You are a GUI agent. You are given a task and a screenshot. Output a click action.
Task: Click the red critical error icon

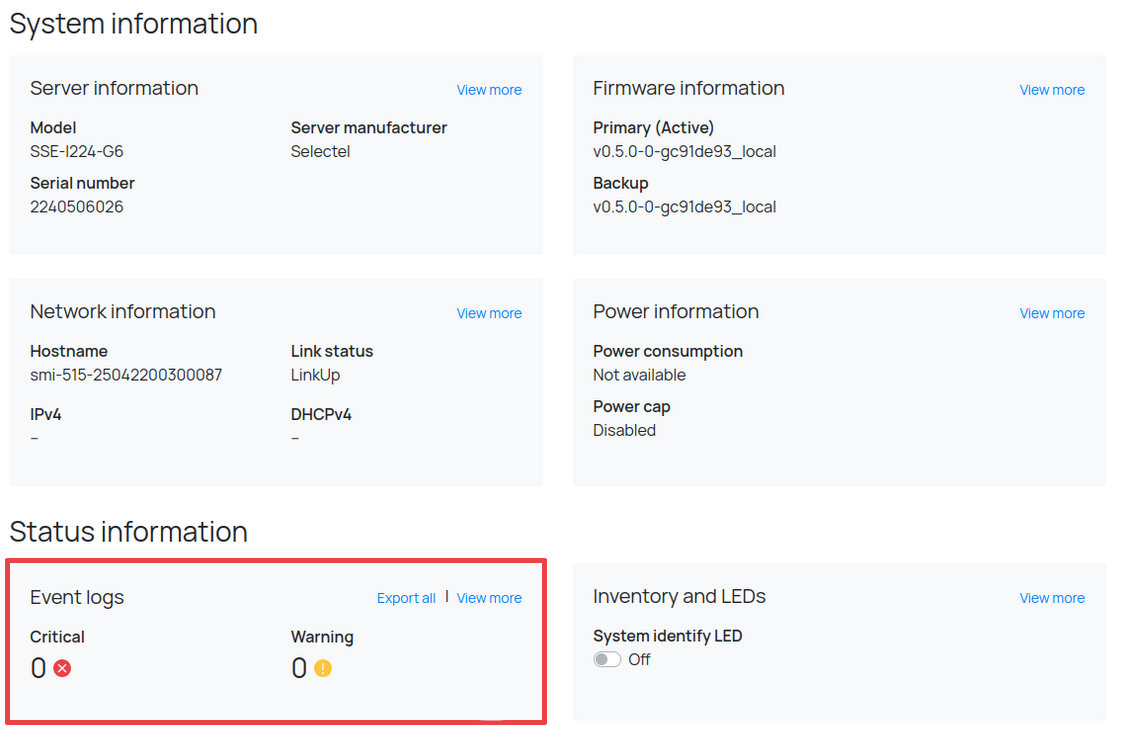point(62,668)
